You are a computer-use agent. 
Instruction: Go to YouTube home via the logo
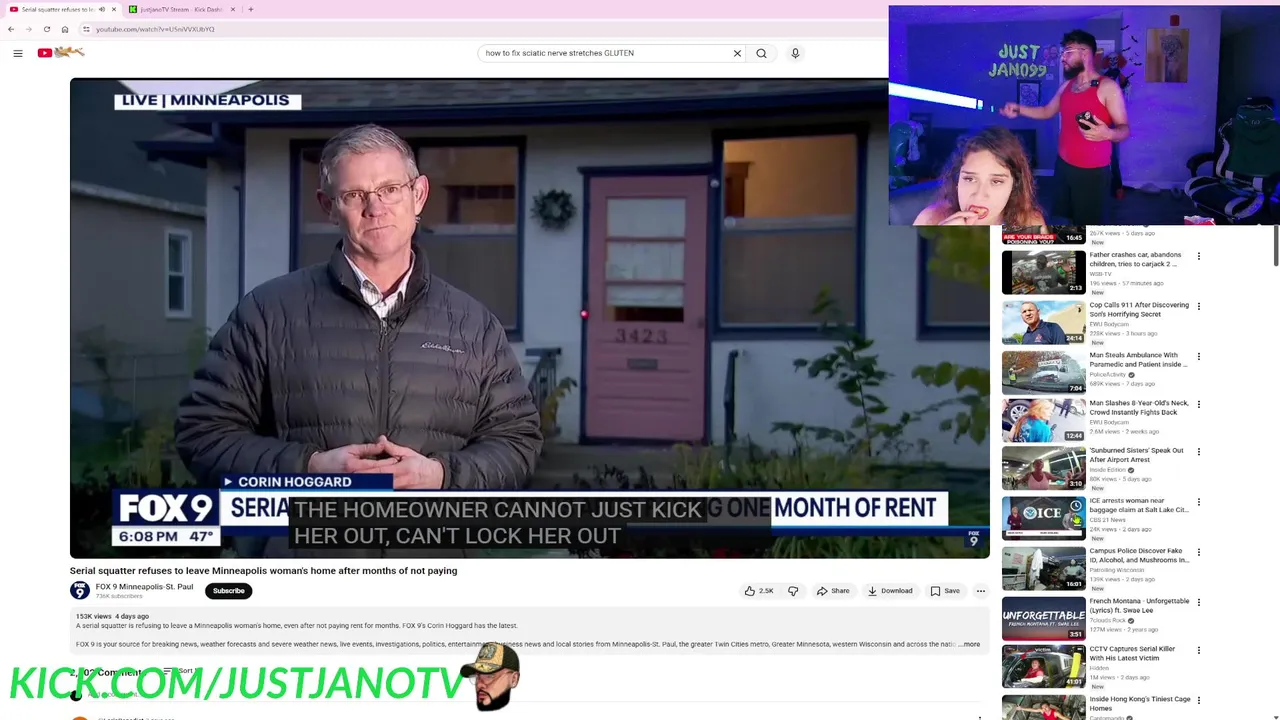click(61, 53)
